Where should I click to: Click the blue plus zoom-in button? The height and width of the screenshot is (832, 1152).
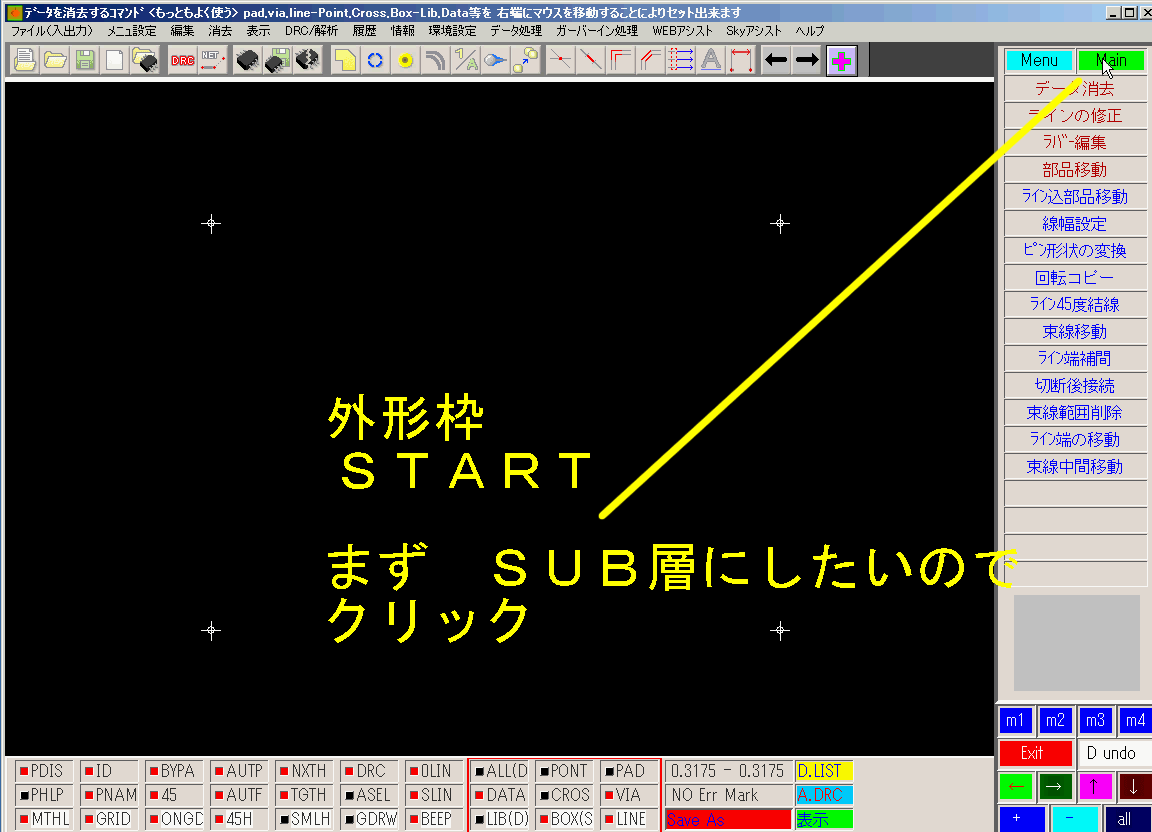1022,819
